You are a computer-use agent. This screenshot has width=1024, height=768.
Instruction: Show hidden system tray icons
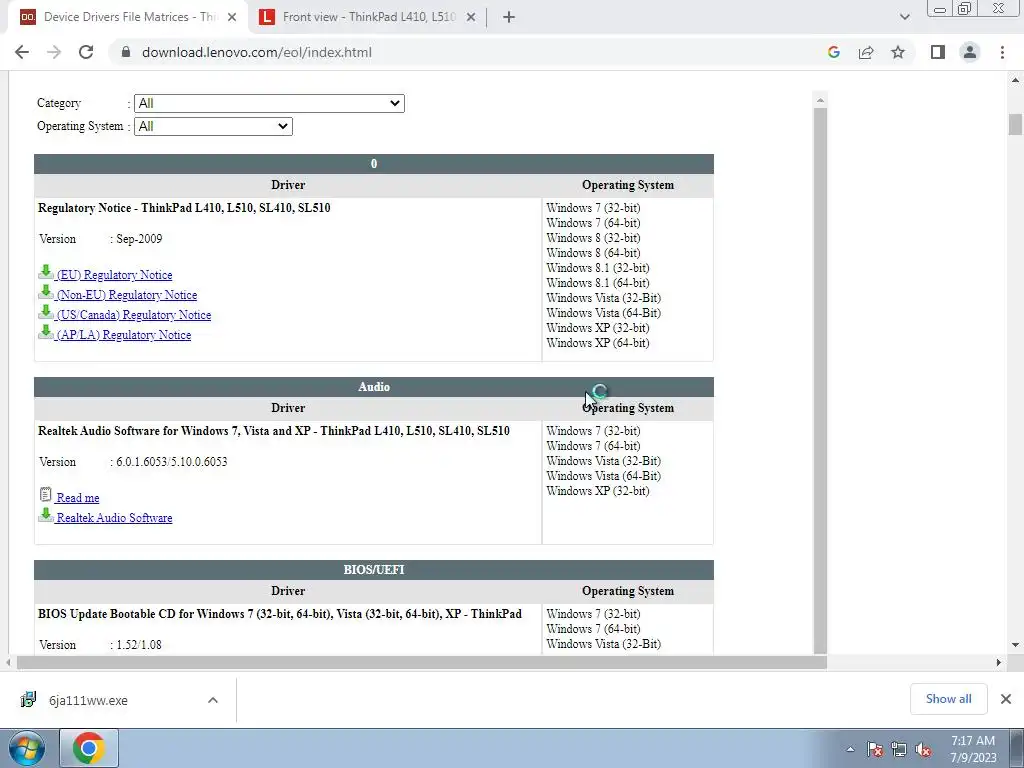coord(850,750)
